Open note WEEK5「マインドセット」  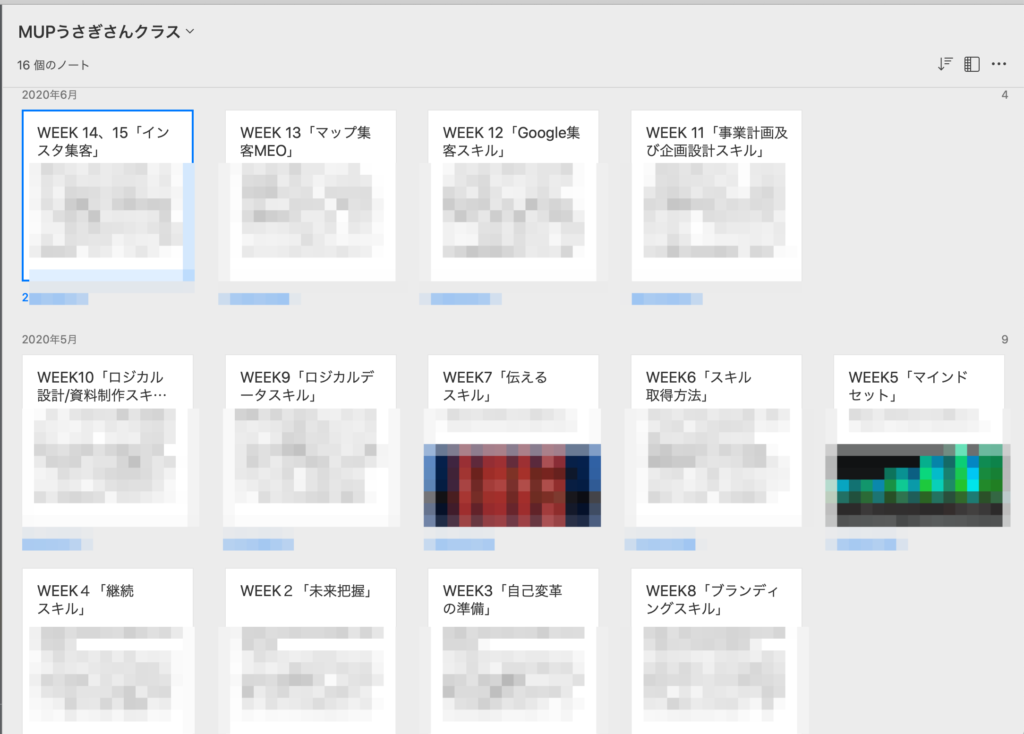point(919,441)
